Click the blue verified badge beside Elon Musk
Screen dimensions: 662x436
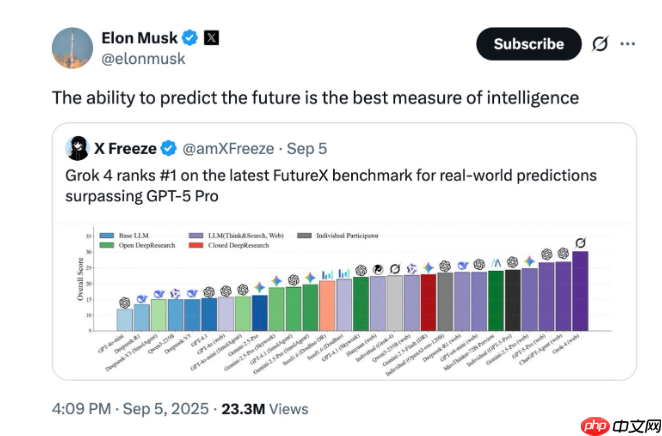186,38
